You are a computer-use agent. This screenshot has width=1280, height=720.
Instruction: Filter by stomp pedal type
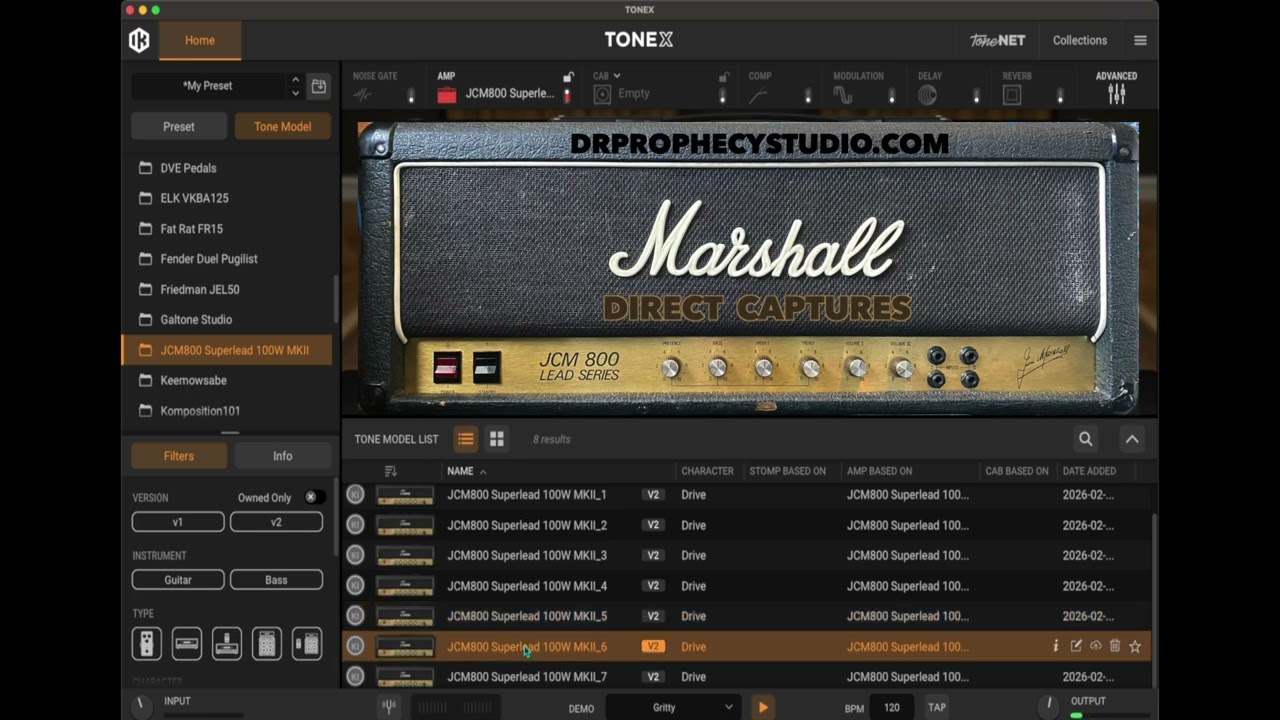coord(147,644)
